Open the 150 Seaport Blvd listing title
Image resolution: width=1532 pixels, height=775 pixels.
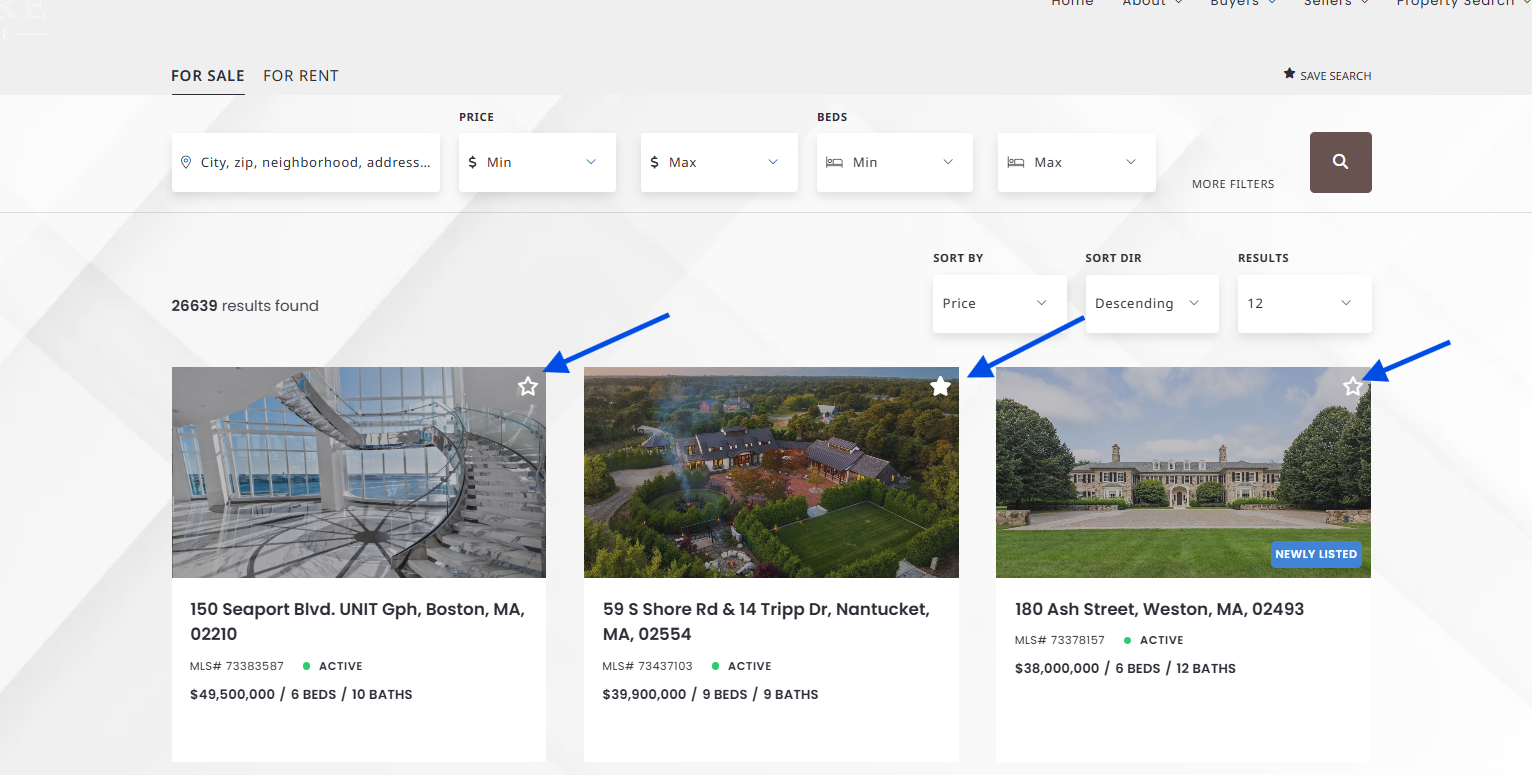(x=358, y=621)
